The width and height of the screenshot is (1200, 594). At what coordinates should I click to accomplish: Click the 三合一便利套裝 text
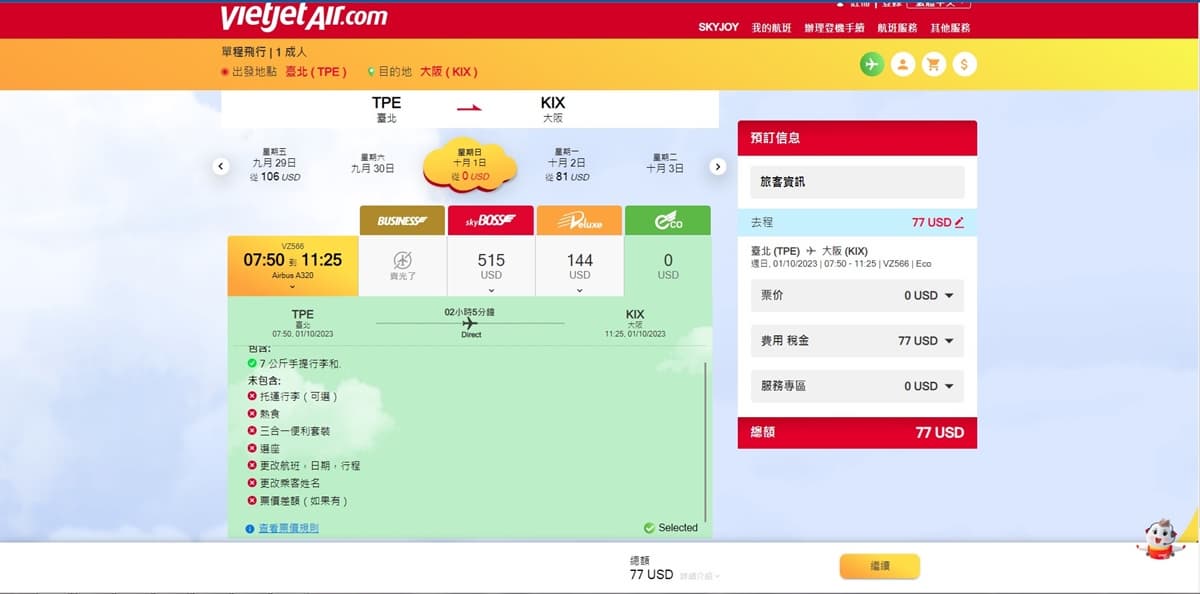coord(295,431)
